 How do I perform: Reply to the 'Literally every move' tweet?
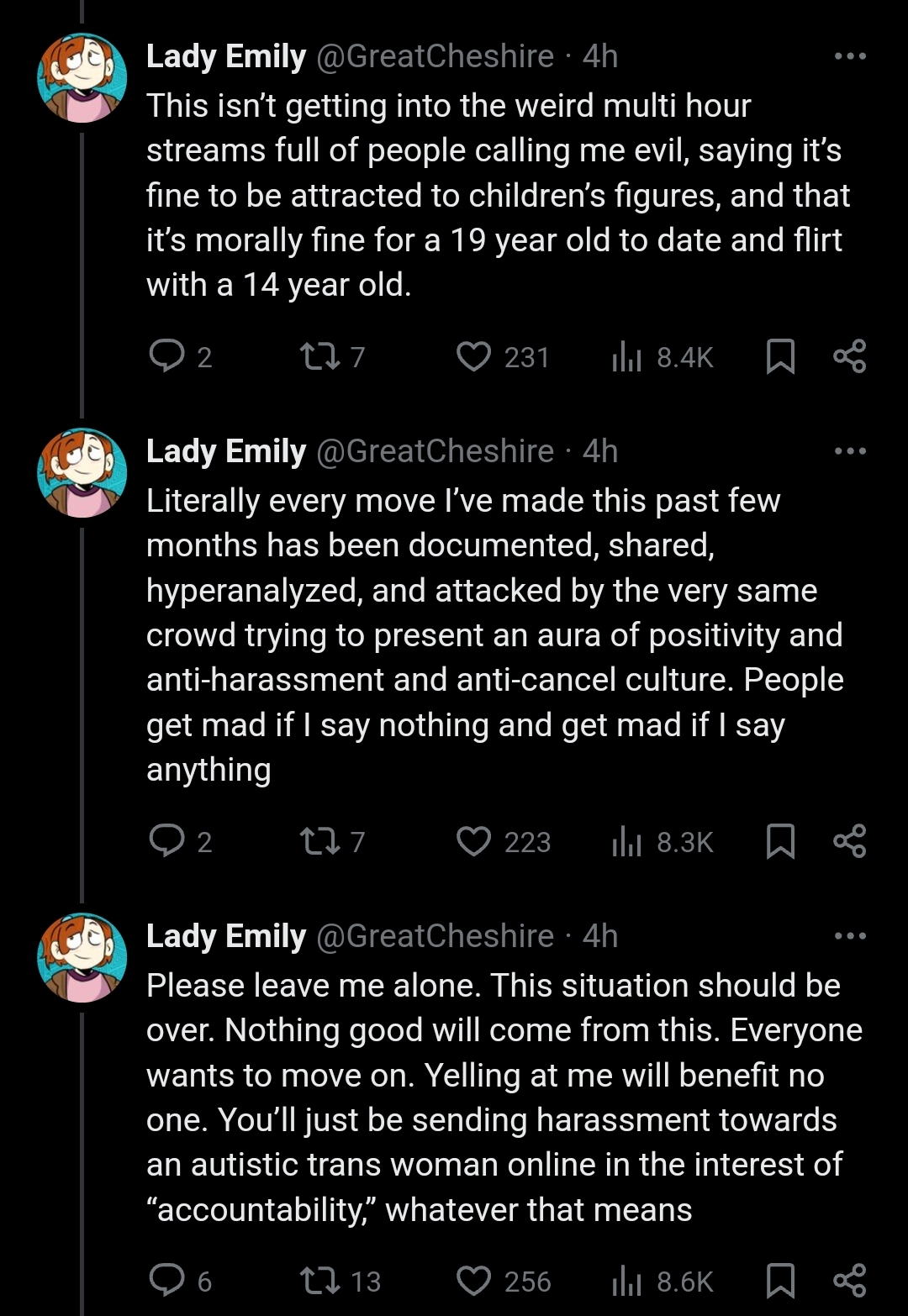click(x=167, y=840)
